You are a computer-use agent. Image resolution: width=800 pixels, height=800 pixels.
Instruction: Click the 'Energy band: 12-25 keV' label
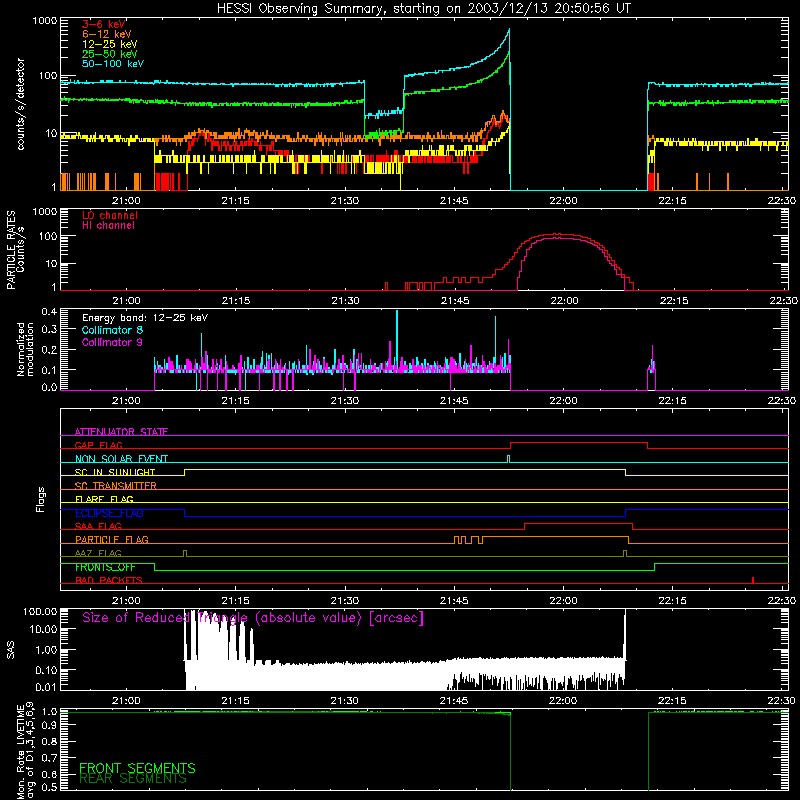(145, 318)
